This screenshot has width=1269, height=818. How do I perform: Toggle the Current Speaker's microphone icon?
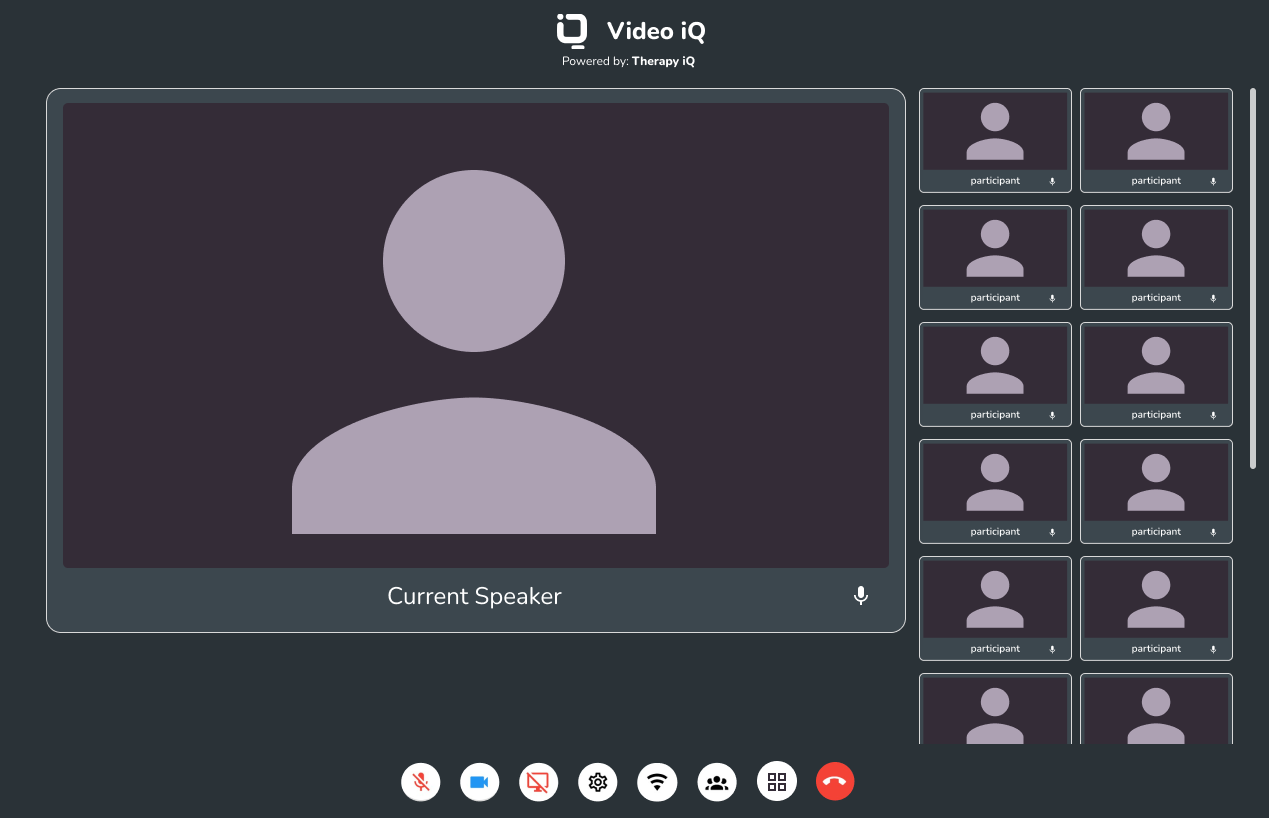coord(861,595)
